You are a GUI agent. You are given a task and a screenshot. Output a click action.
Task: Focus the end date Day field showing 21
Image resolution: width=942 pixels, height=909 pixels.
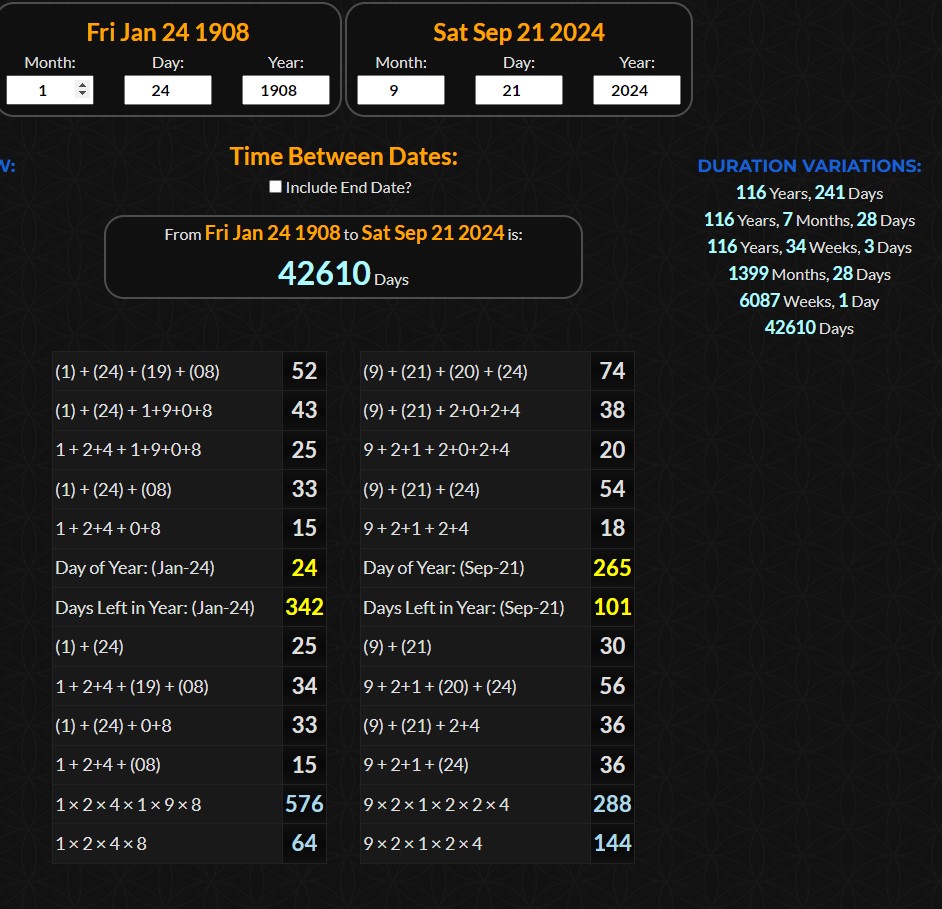pos(518,90)
